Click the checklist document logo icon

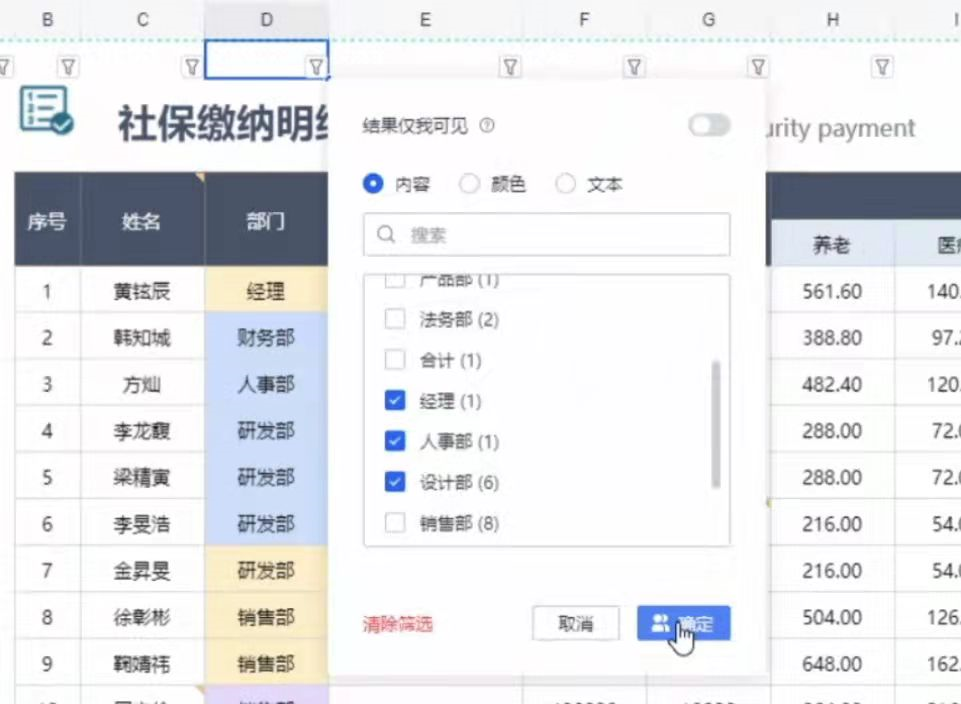[46, 110]
